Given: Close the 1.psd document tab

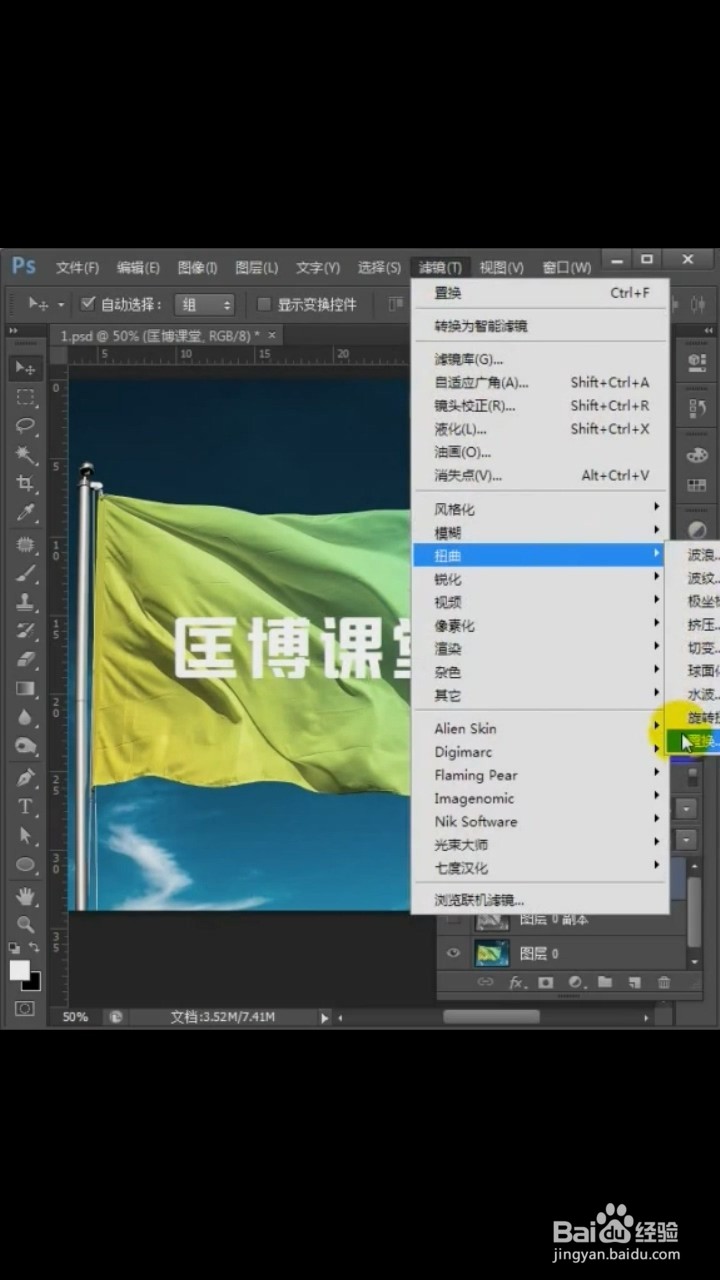Looking at the screenshot, I should click(271, 335).
